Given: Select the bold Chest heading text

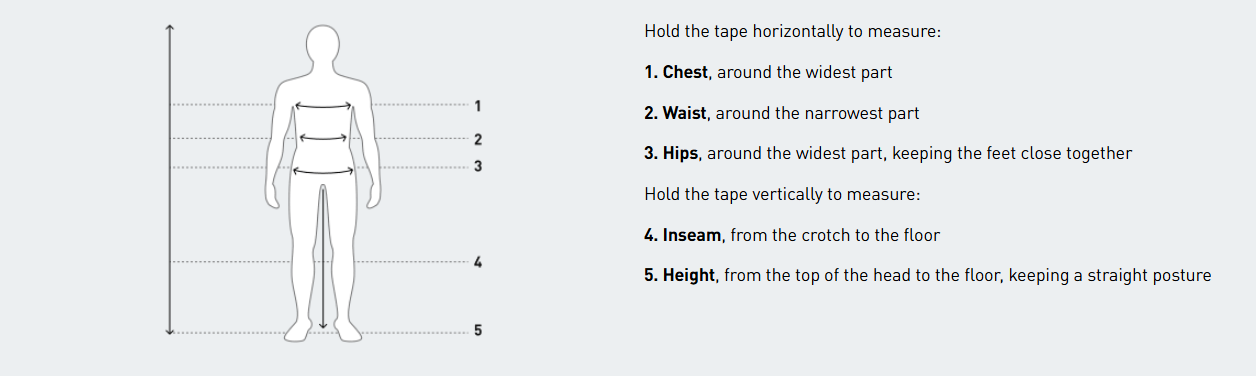Looking at the screenshot, I should pos(676,73).
